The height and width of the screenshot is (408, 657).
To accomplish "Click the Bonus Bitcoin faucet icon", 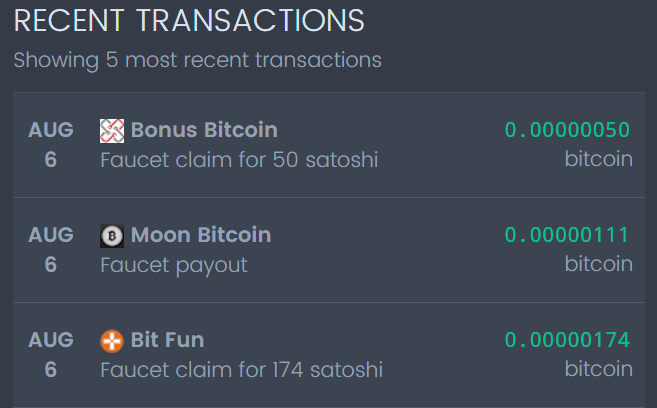I will pos(112,130).
